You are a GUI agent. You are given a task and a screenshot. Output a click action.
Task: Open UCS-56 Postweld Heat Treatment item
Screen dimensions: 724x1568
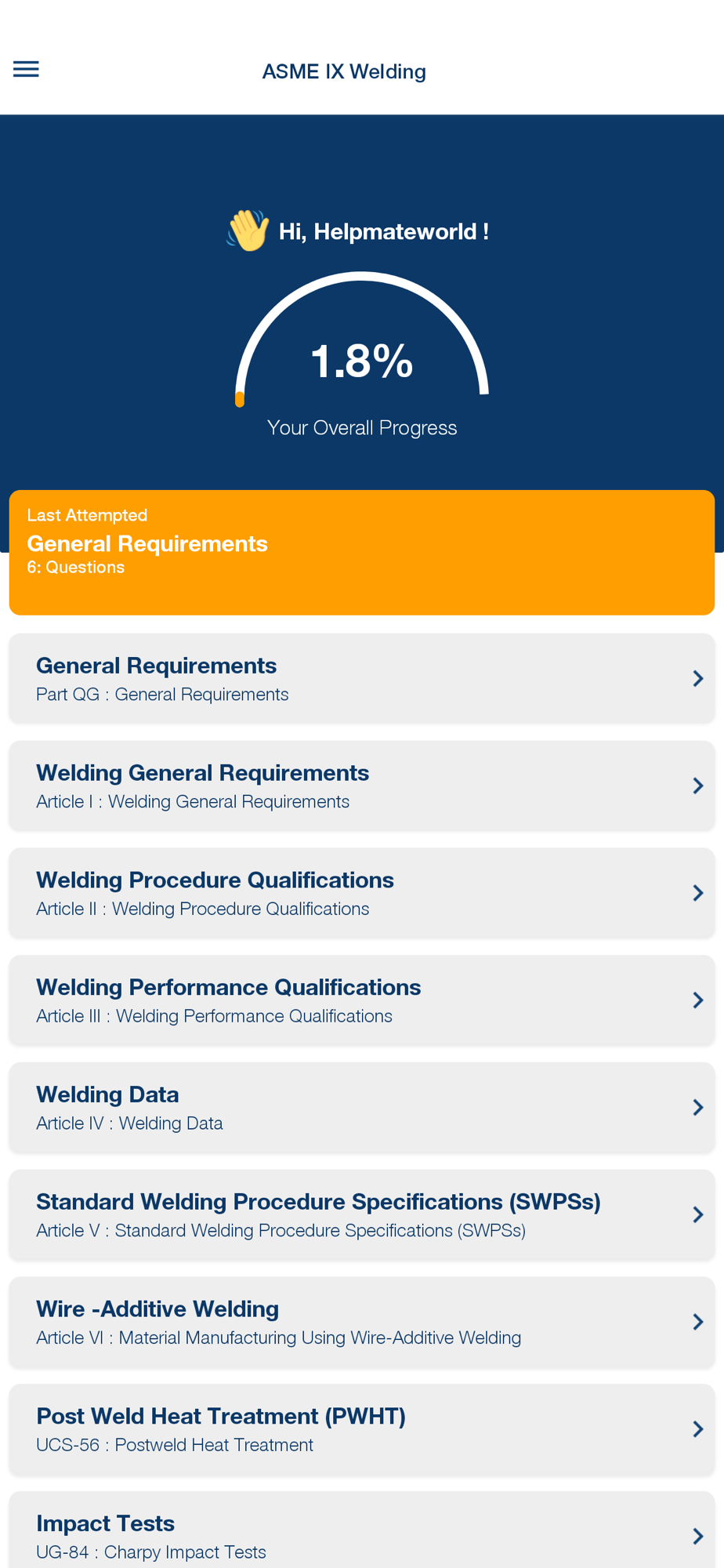[362, 1429]
